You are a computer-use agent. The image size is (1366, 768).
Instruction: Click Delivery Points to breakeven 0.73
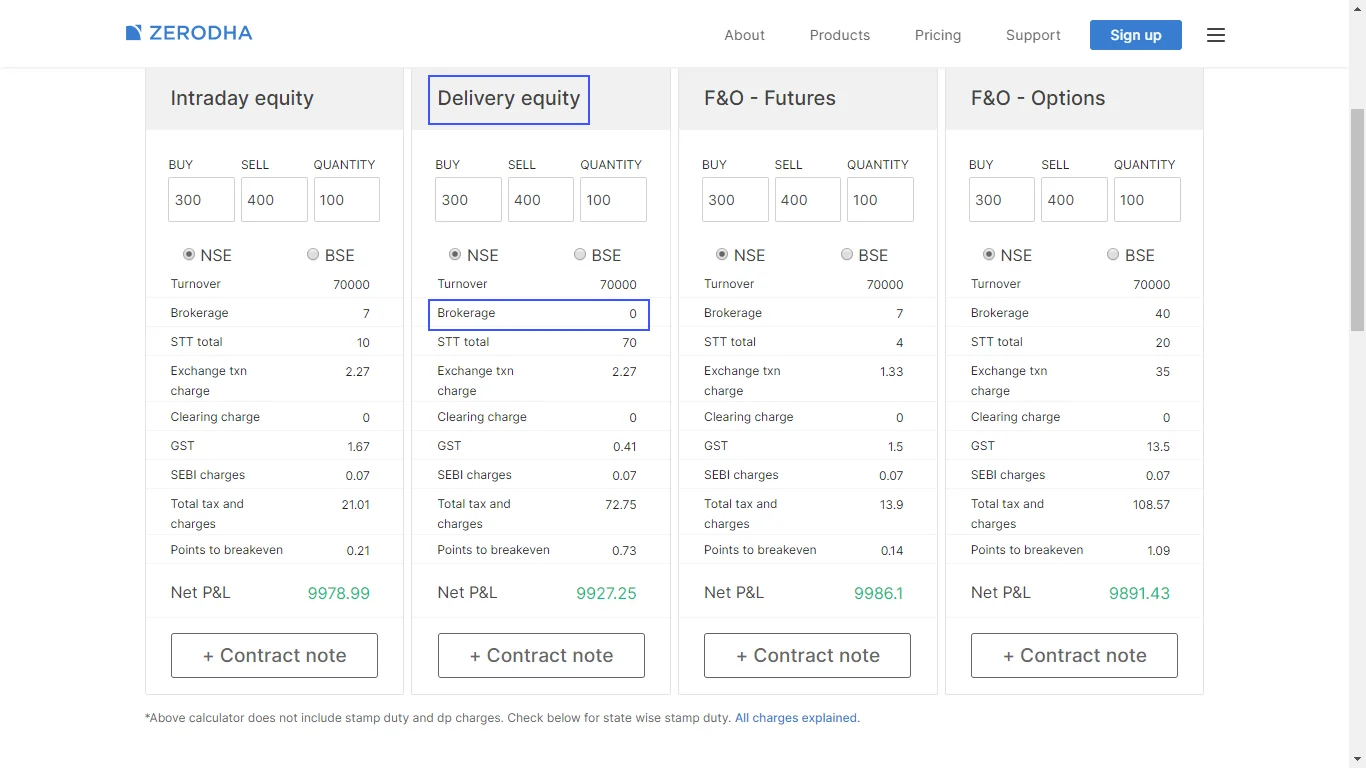pos(624,551)
